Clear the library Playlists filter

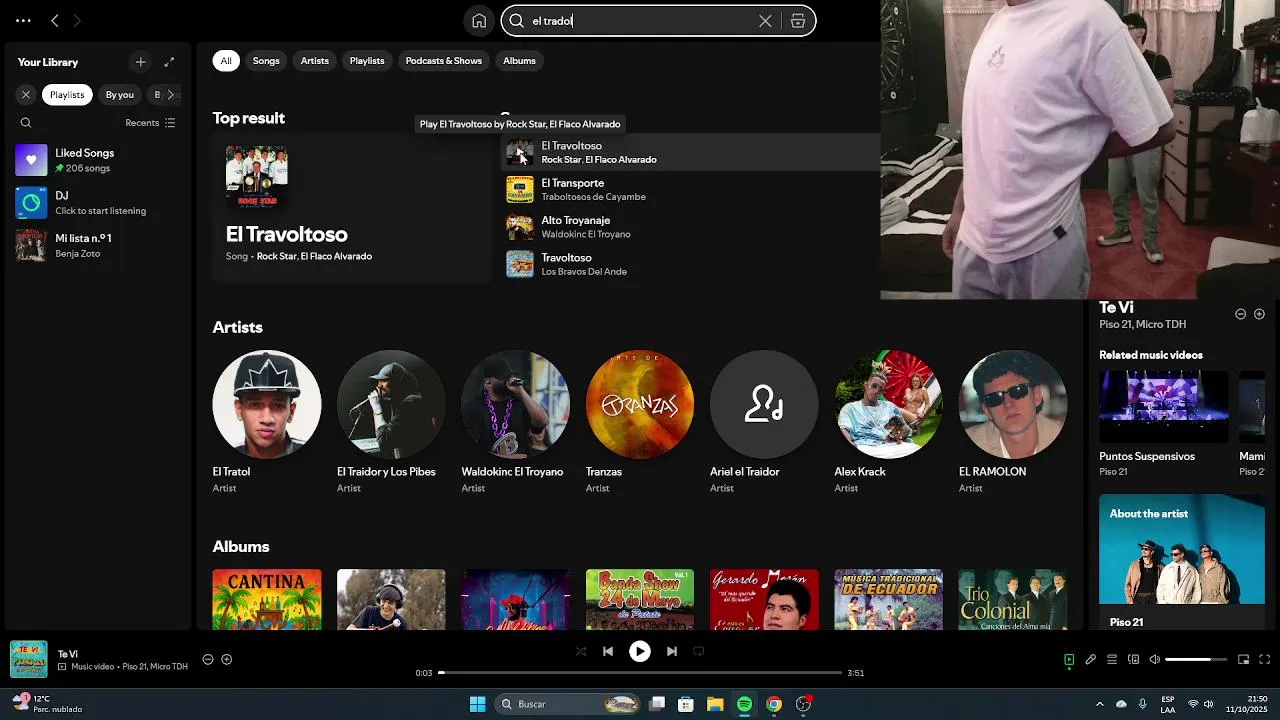[26, 95]
